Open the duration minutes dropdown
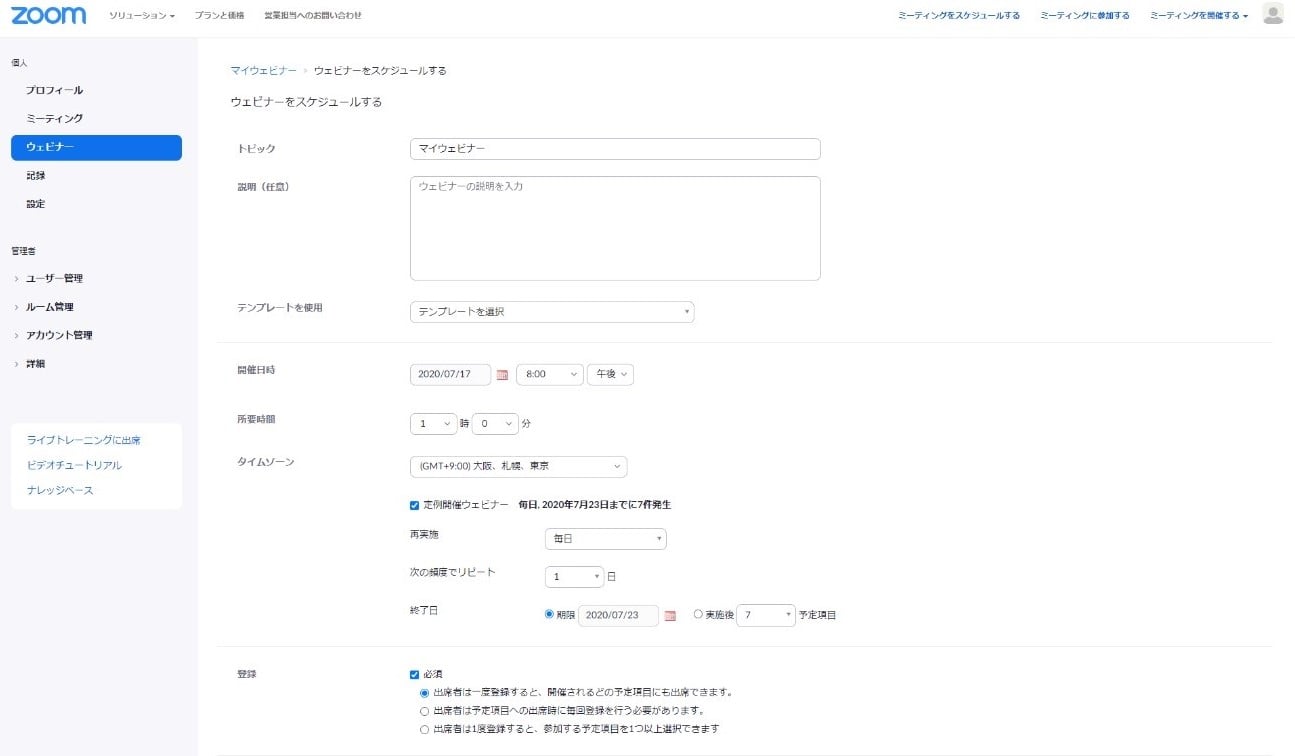 (495, 424)
